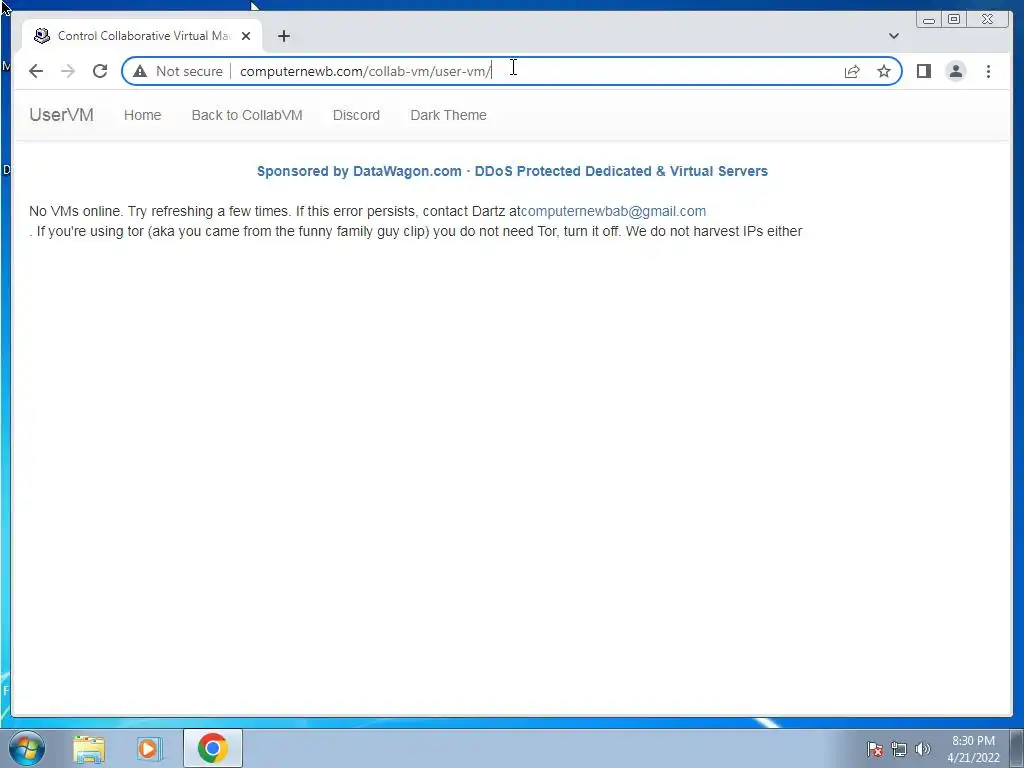The width and height of the screenshot is (1024, 768).
Task: Reload the page with the refresh icon
Action: [x=100, y=71]
